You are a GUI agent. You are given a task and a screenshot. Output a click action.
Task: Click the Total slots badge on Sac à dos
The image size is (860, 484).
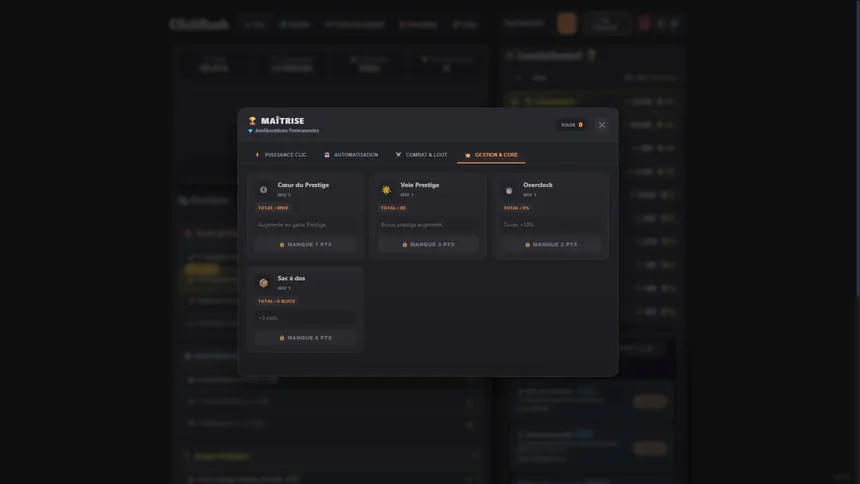[277, 301]
